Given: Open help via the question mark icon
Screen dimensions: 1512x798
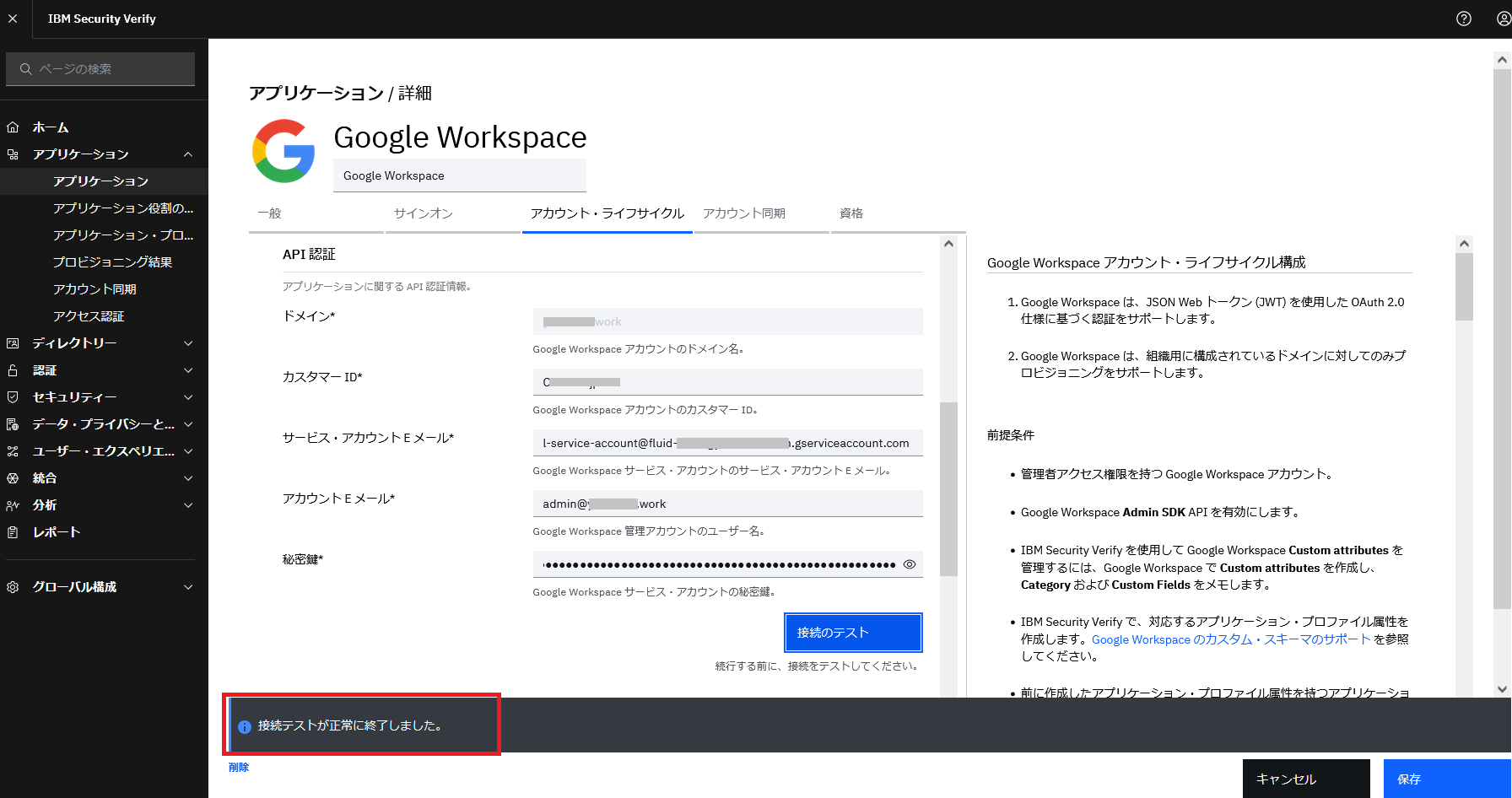Looking at the screenshot, I should pyautogui.click(x=1464, y=19).
